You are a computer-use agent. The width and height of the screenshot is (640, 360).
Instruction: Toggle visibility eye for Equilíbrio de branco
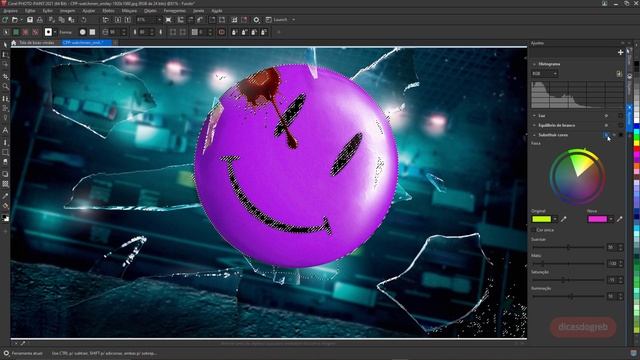[607, 125]
